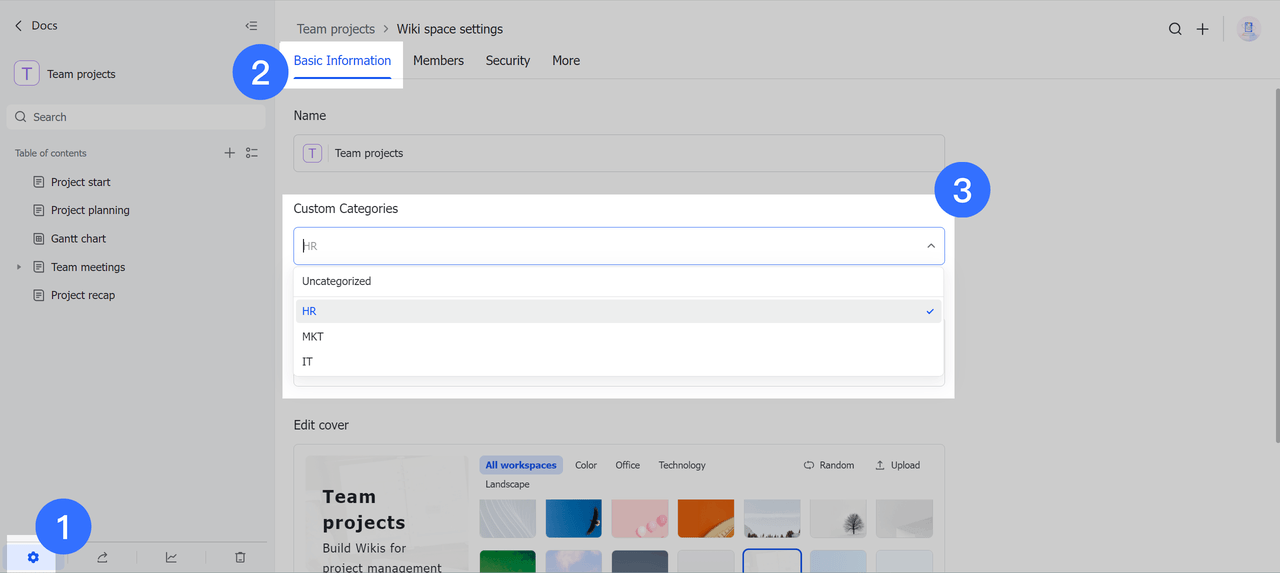Click the T icon inside the Name field

pos(313,153)
